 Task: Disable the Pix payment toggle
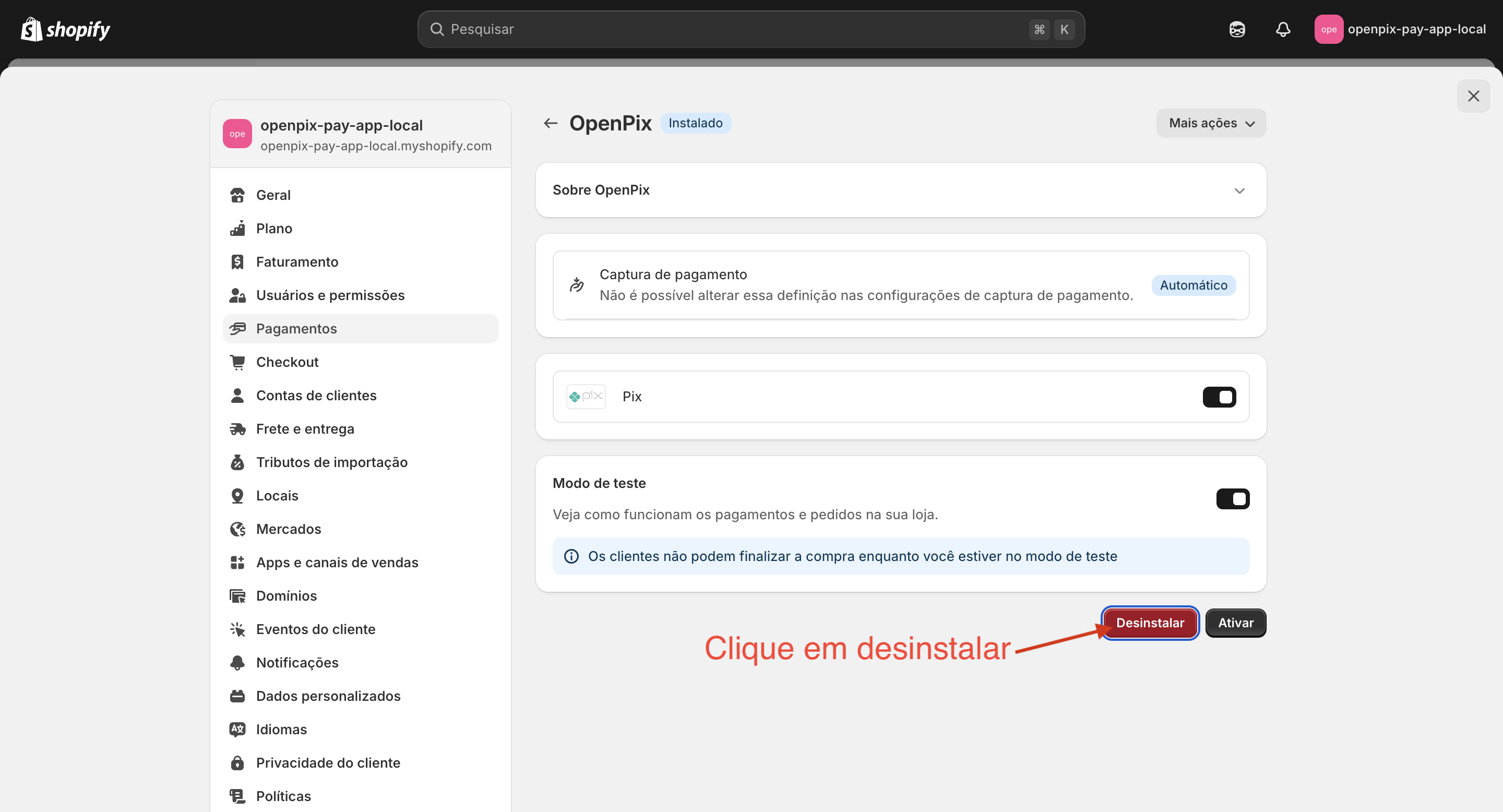(x=1220, y=397)
